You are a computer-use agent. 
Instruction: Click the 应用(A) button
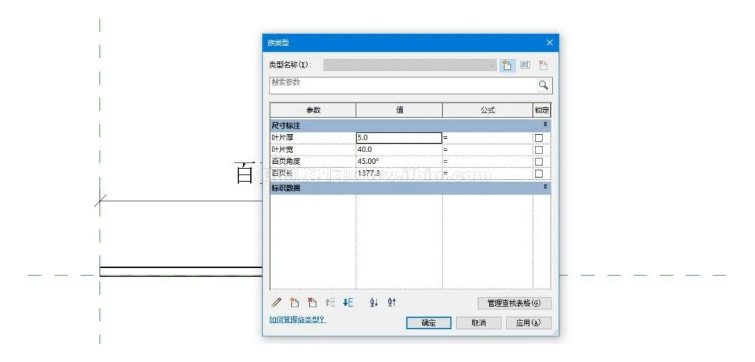coord(528,323)
